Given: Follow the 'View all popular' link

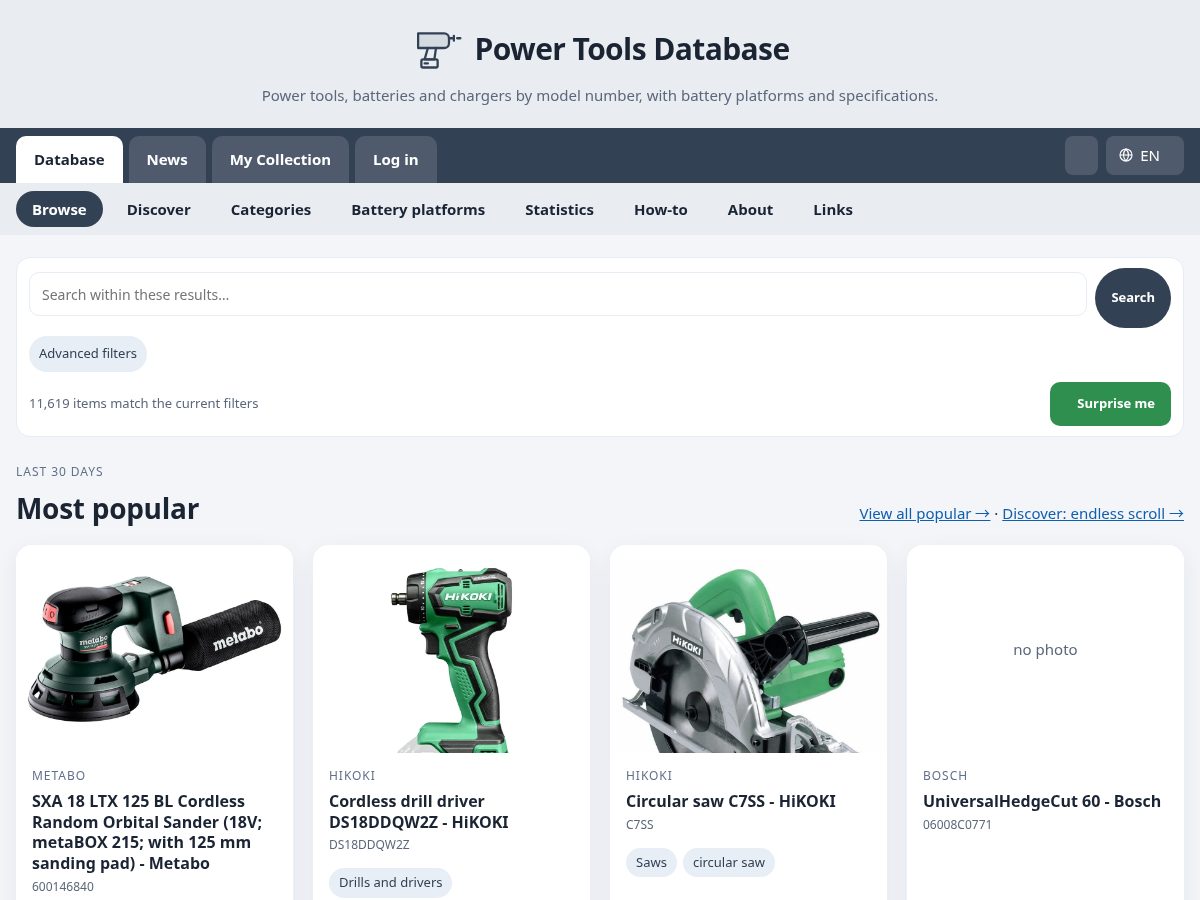Looking at the screenshot, I should click(x=924, y=513).
